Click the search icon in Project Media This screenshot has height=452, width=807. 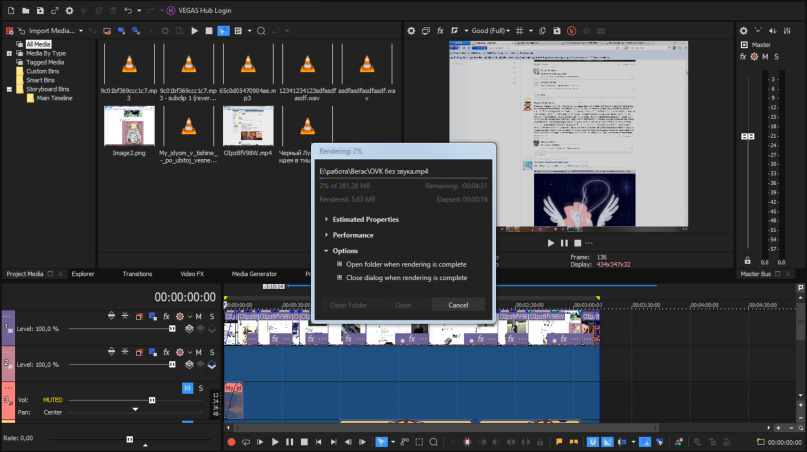(260, 31)
